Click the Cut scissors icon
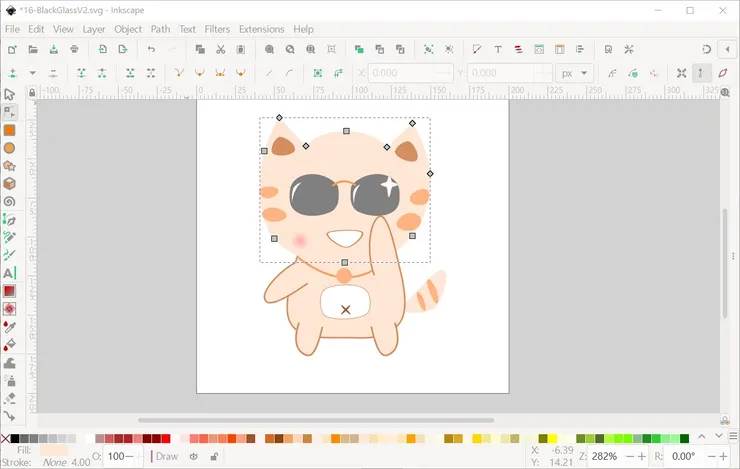The height and width of the screenshot is (469, 740). [221, 49]
